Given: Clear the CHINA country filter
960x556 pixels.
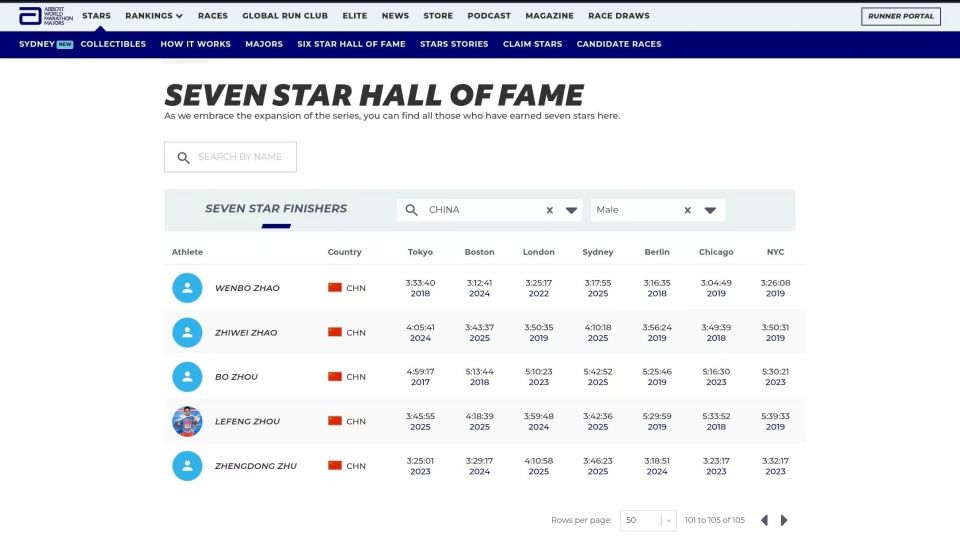Looking at the screenshot, I should [550, 210].
